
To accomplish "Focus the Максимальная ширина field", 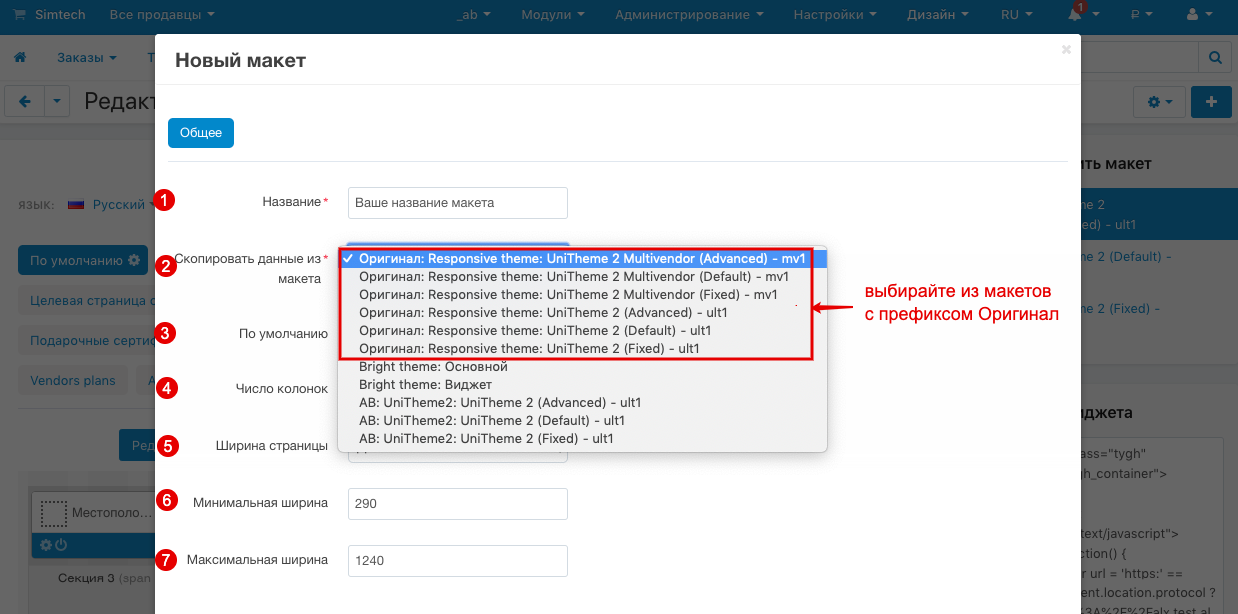I will click(x=457, y=561).
